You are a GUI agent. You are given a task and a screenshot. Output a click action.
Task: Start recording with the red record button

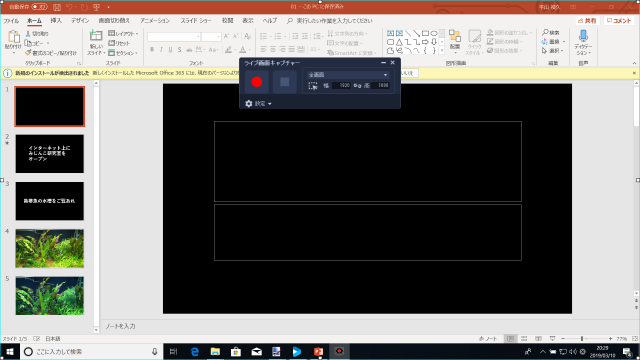257,82
